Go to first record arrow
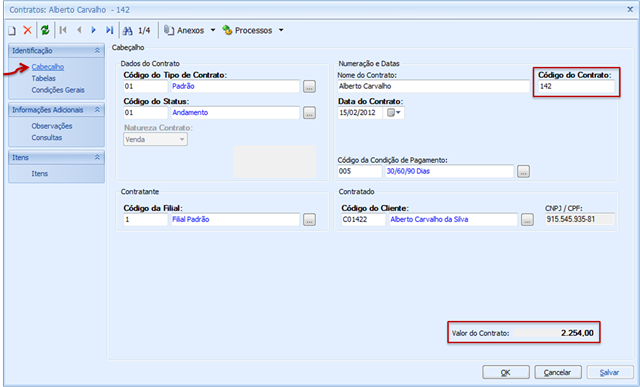Image resolution: width=640 pixels, height=387 pixels. [63, 30]
